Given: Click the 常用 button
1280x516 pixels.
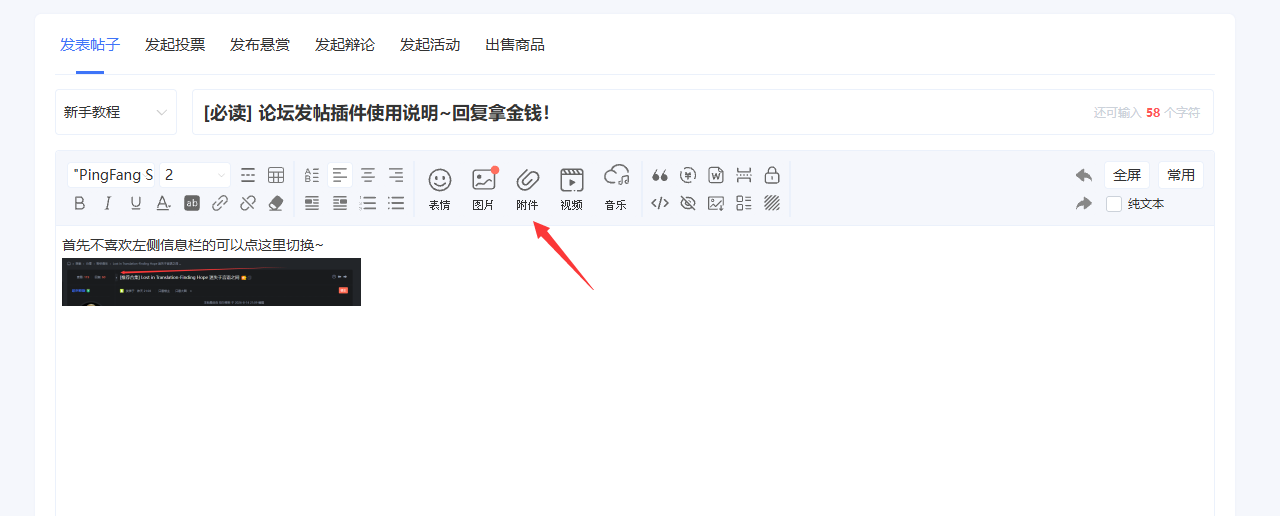Looking at the screenshot, I should 1181,175.
